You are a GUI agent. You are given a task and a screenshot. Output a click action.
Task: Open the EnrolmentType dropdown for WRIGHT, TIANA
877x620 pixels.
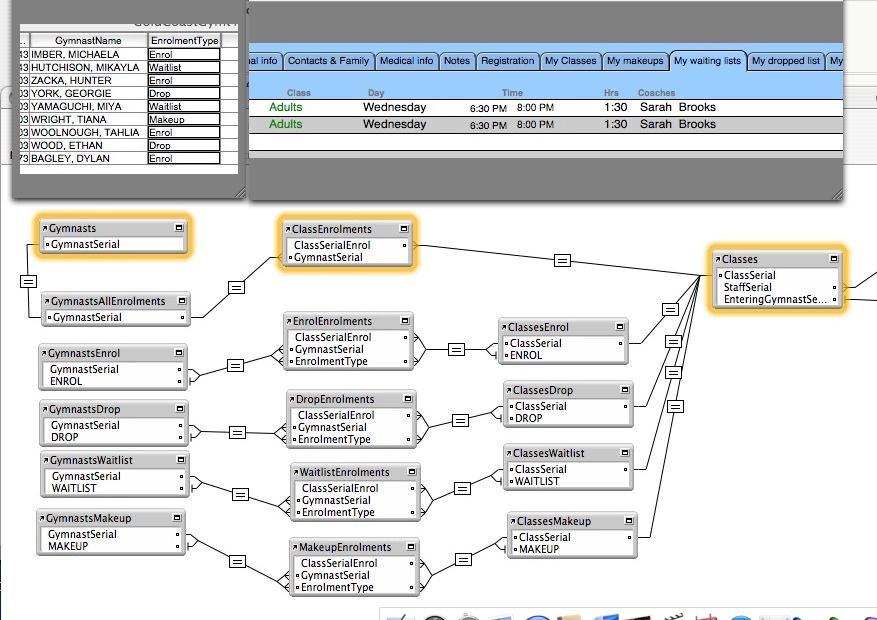[183, 120]
